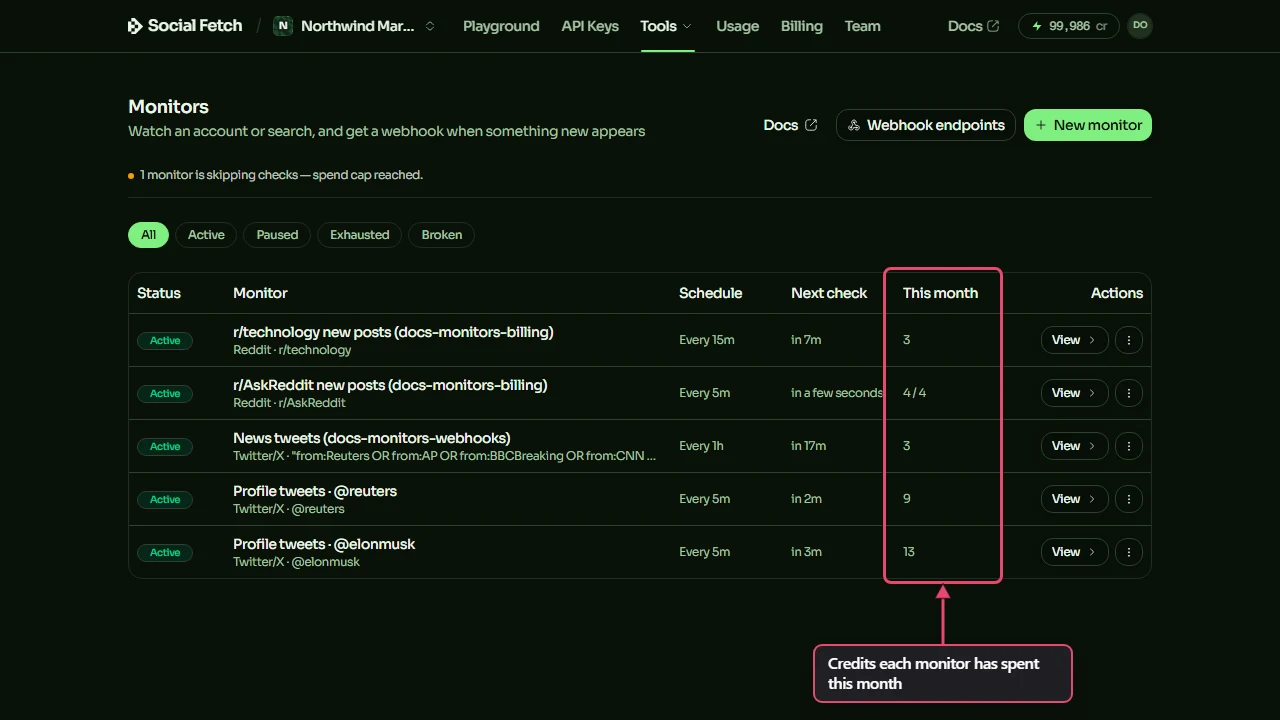The image size is (1280, 720).
Task: Click the Social Fetch logo
Action: (185, 26)
